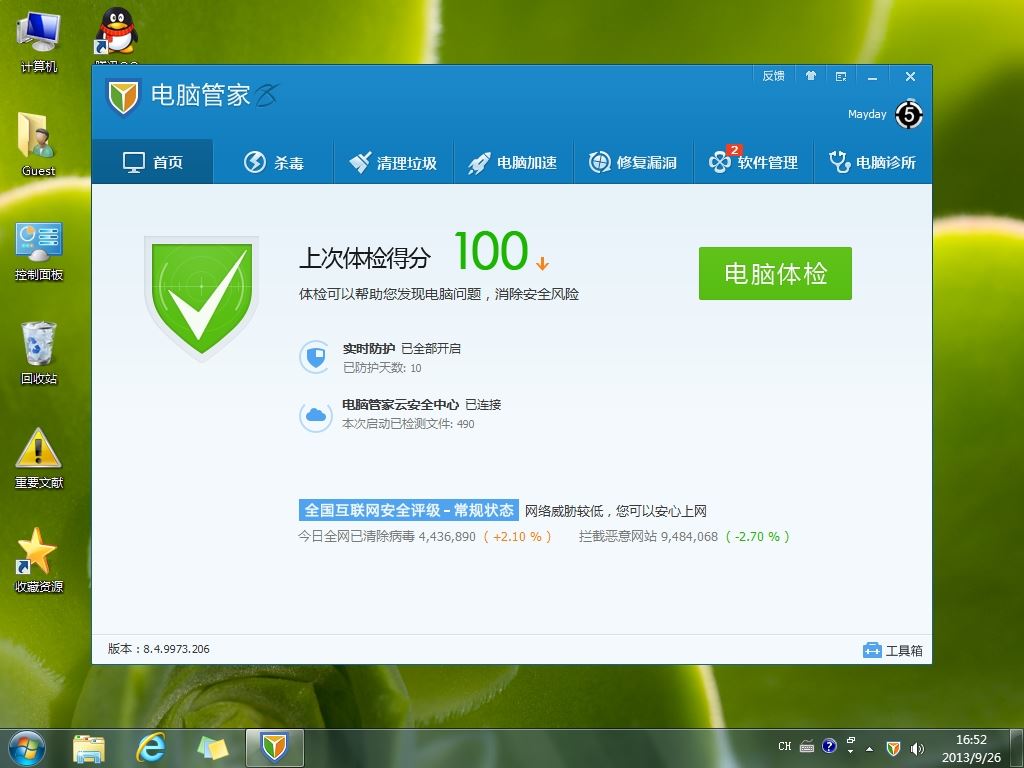Image resolution: width=1024 pixels, height=768 pixels.
Task: Open the main menu icon in title bar
Action: [841, 76]
